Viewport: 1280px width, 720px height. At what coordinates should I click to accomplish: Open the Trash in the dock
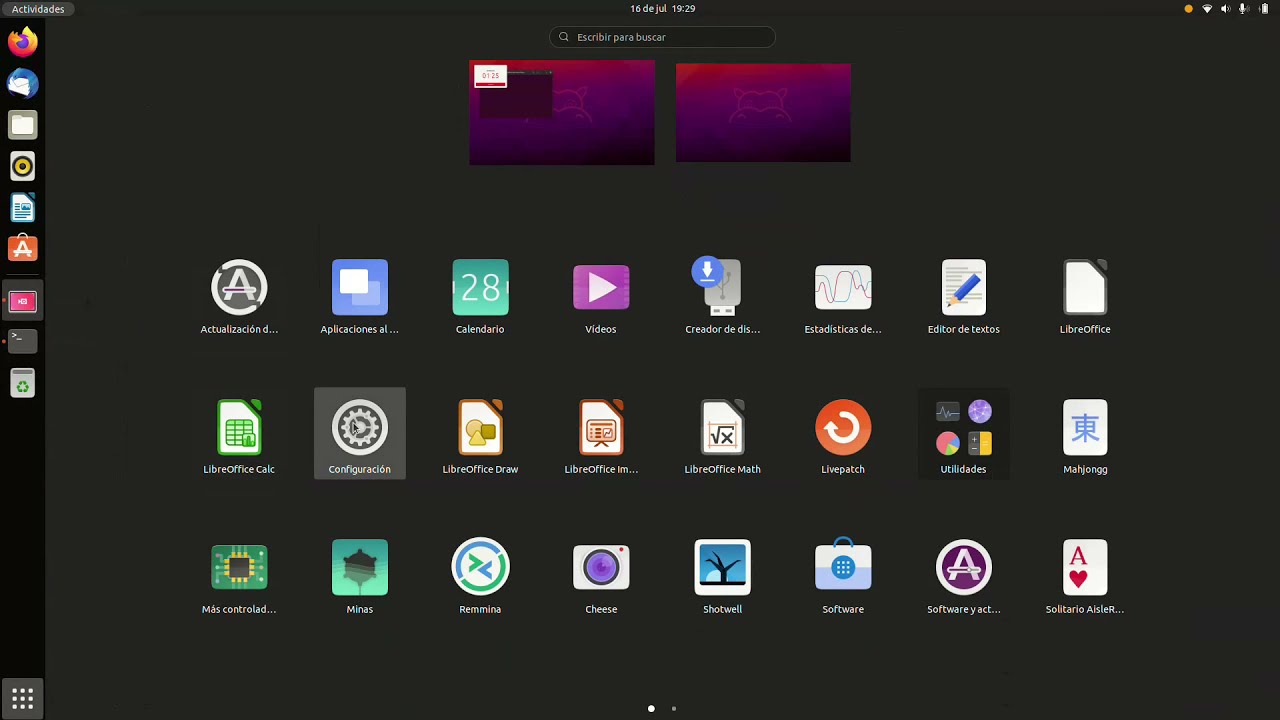point(22,383)
